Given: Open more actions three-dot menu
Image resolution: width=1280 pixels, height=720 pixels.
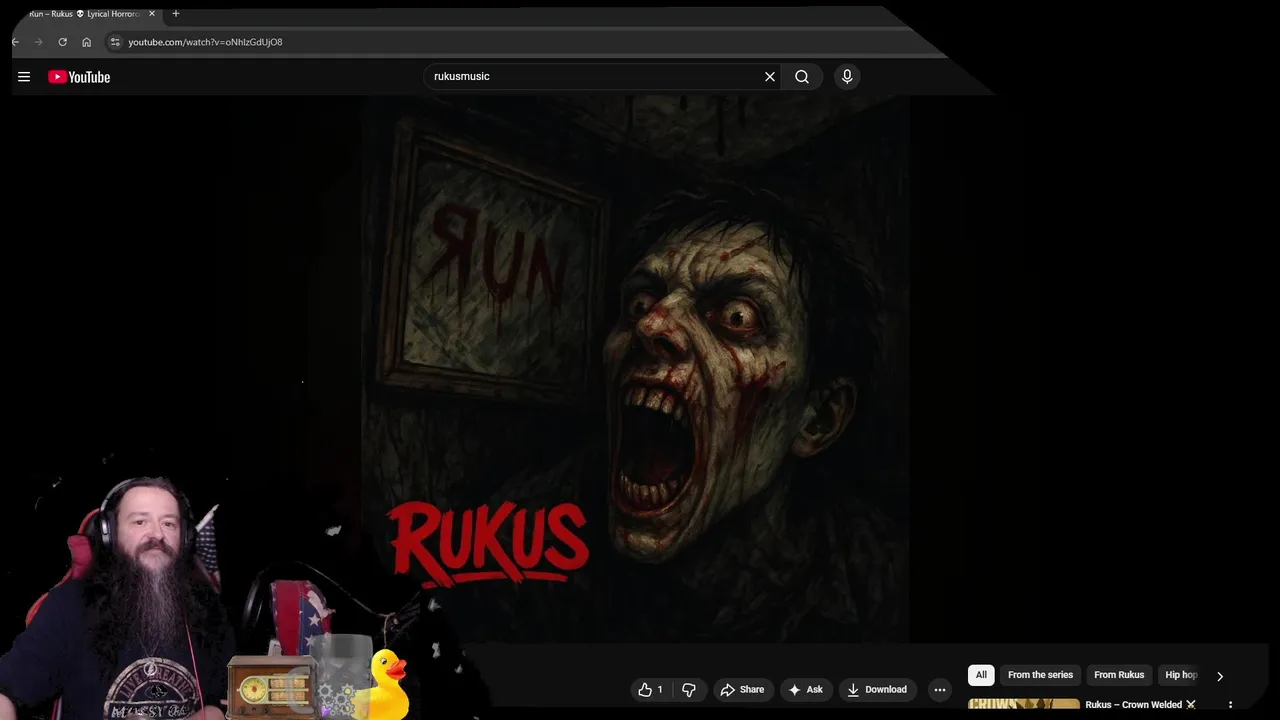Looking at the screenshot, I should [939, 689].
